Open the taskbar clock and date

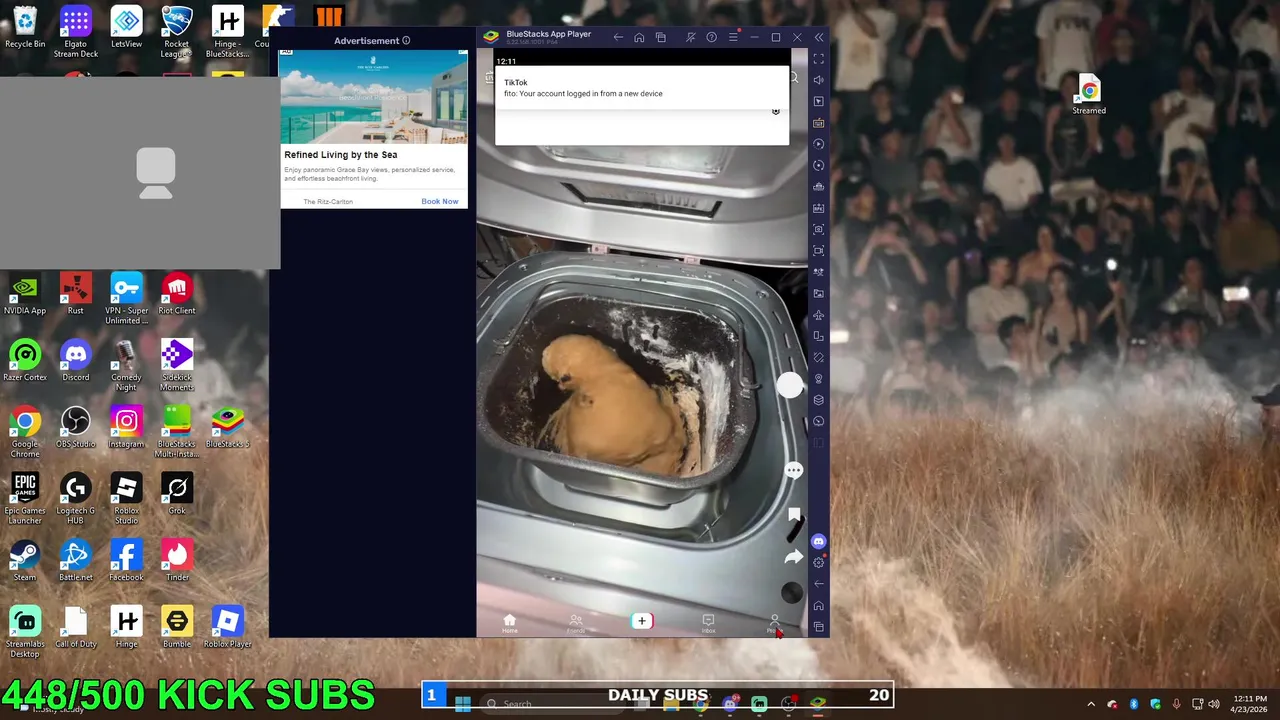1250,704
